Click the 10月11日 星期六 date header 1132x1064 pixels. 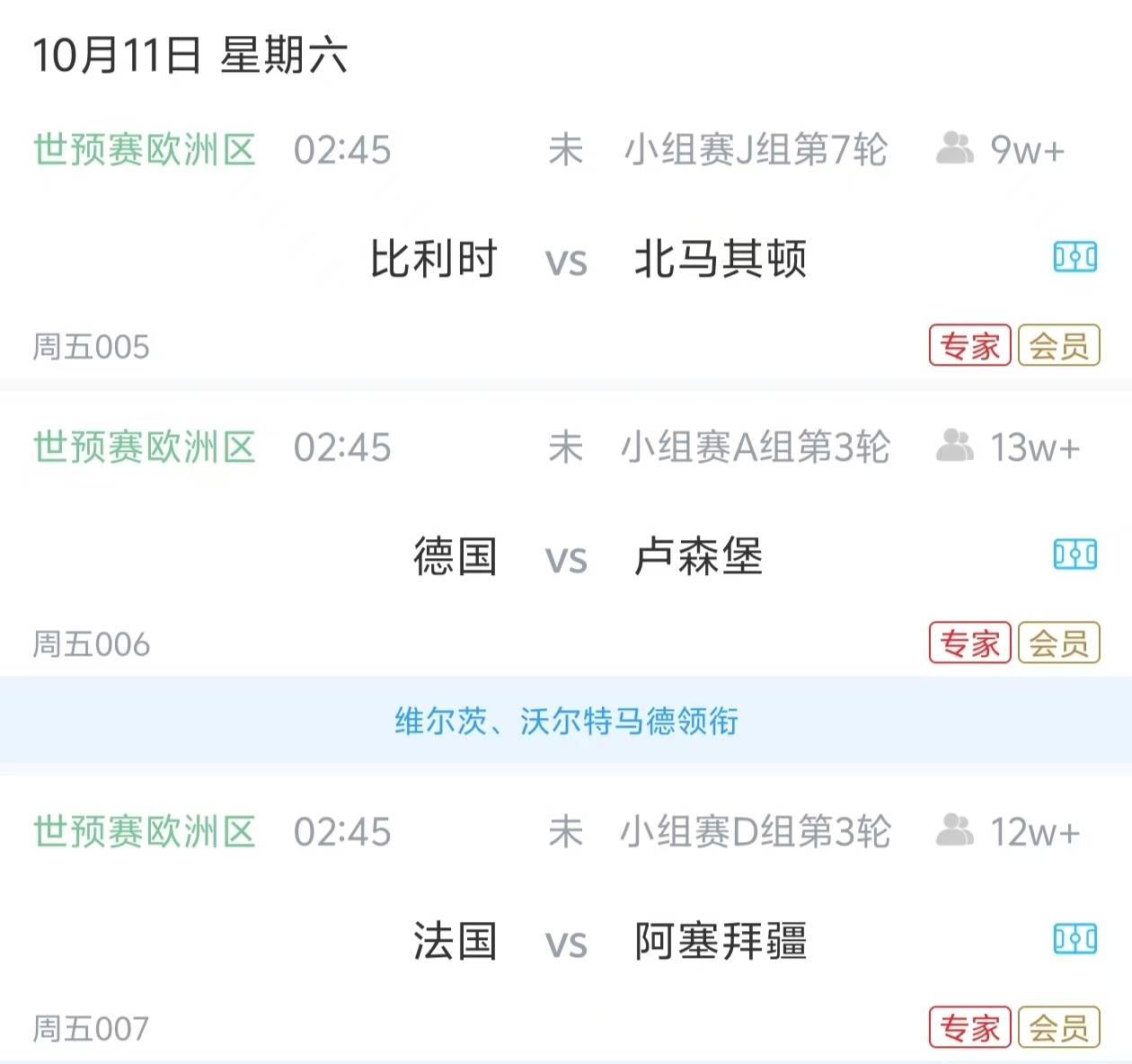pos(190,56)
